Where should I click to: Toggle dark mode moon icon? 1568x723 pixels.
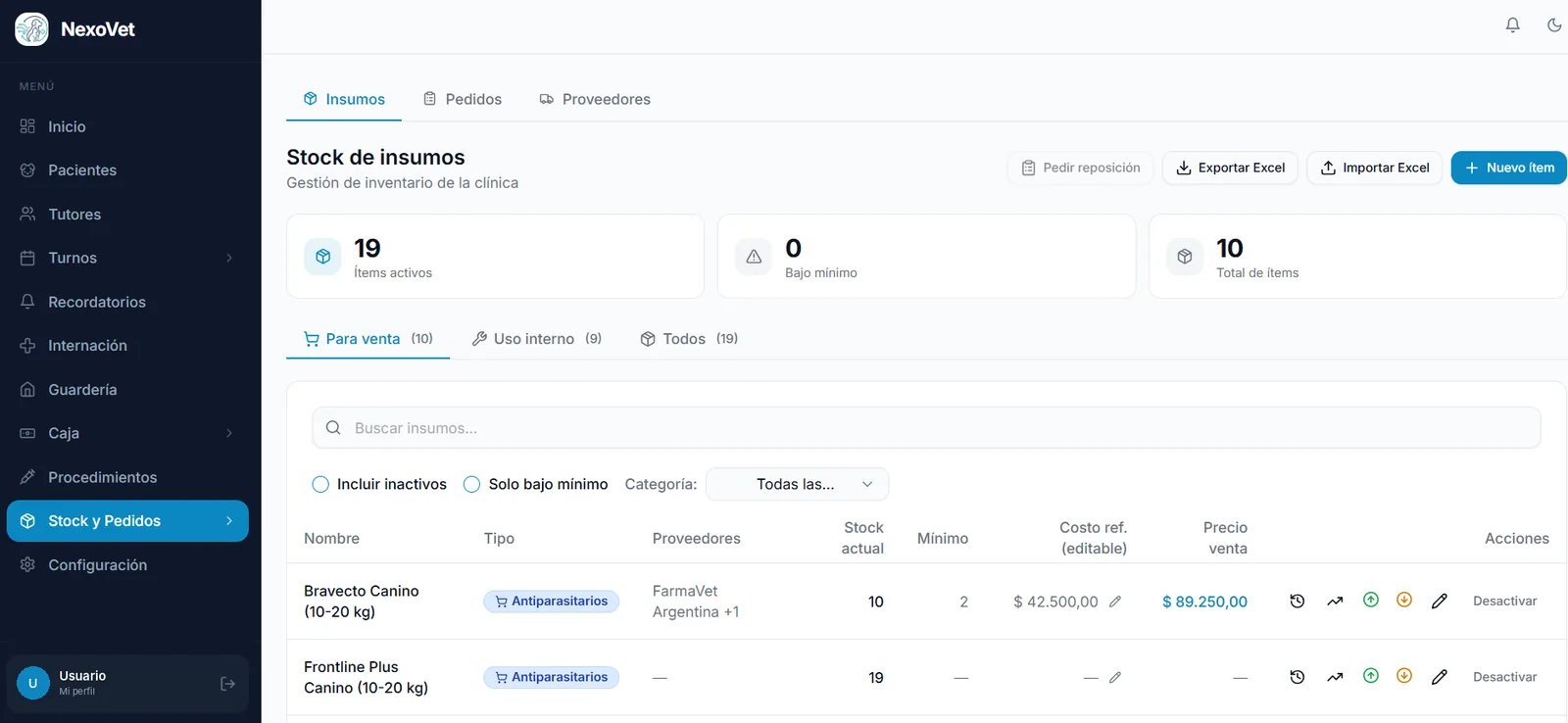(x=1554, y=25)
